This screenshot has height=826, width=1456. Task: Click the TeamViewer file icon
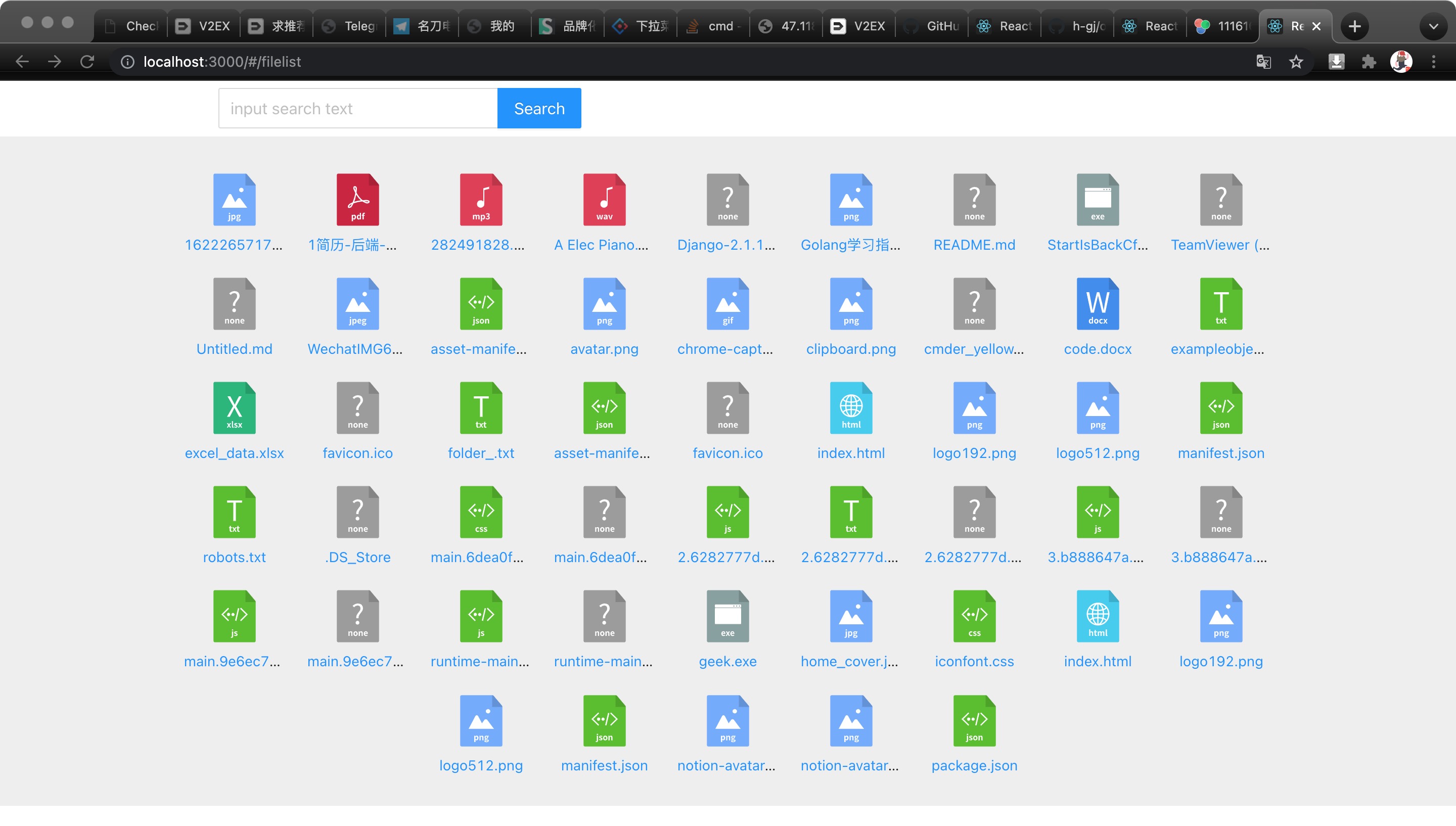1220,199
